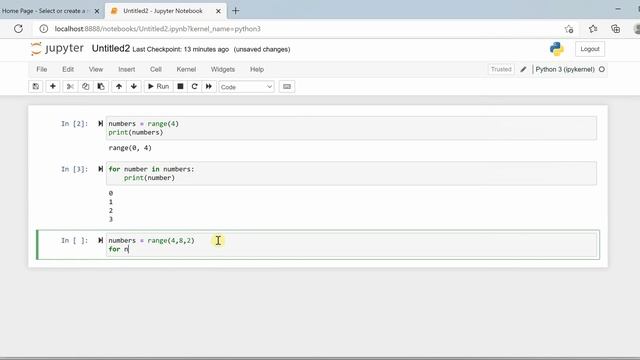Viewport: 640px width, 360px height.
Task: Click the Python logo icon
Action: (557, 49)
